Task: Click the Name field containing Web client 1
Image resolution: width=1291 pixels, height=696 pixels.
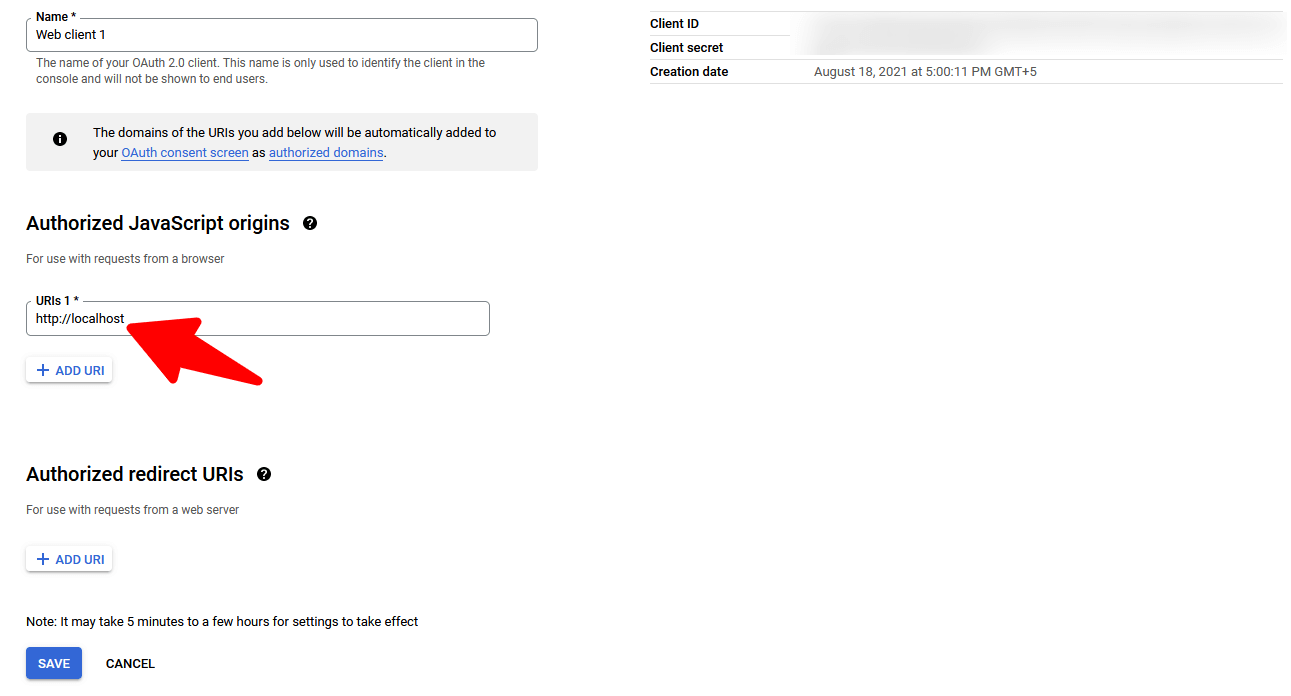Action: 282,35
